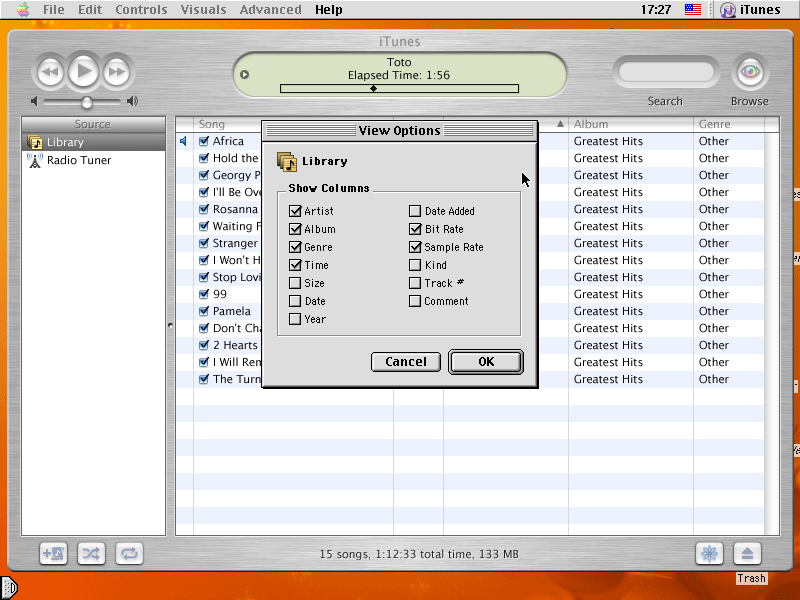Click the Album column header
This screenshot has height=600, width=800.
[631, 124]
